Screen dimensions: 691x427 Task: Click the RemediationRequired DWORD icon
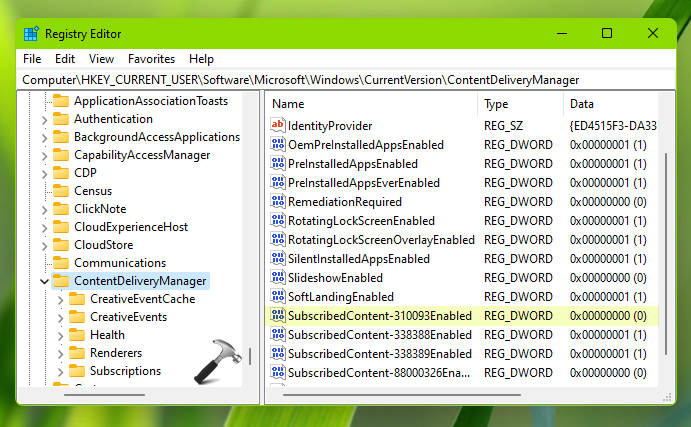coord(278,201)
